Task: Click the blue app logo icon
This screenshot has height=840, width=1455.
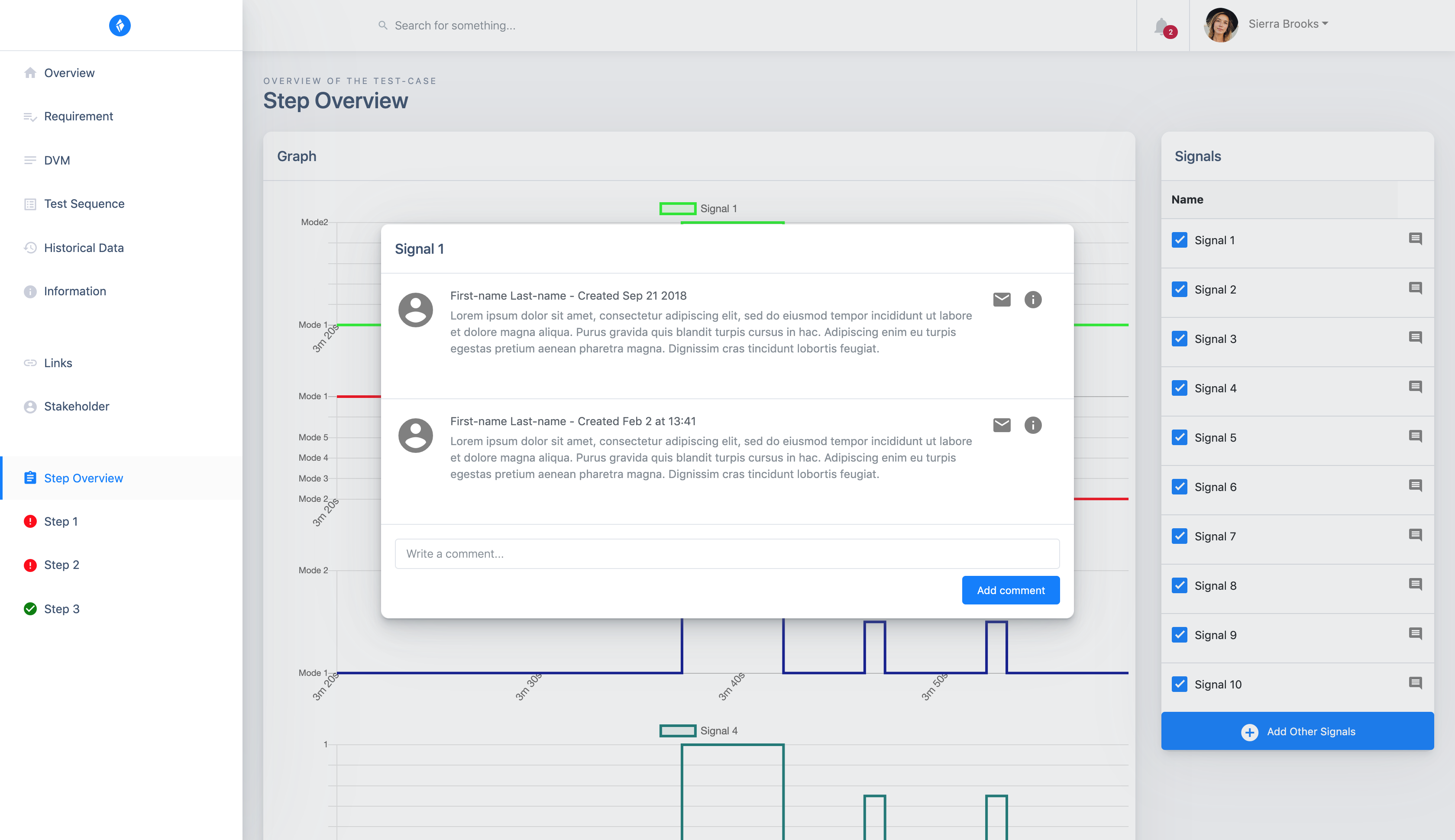Action: (x=120, y=26)
